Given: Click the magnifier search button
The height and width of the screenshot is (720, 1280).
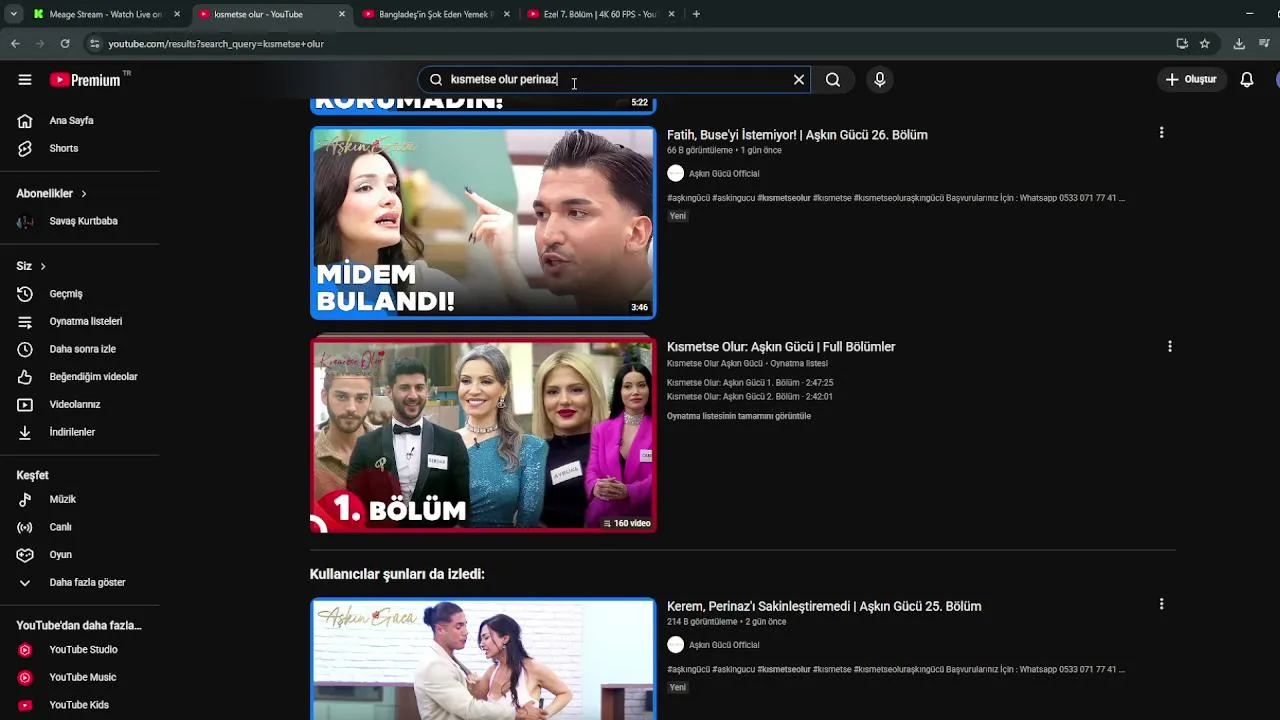Looking at the screenshot, I should pos(833,80).
